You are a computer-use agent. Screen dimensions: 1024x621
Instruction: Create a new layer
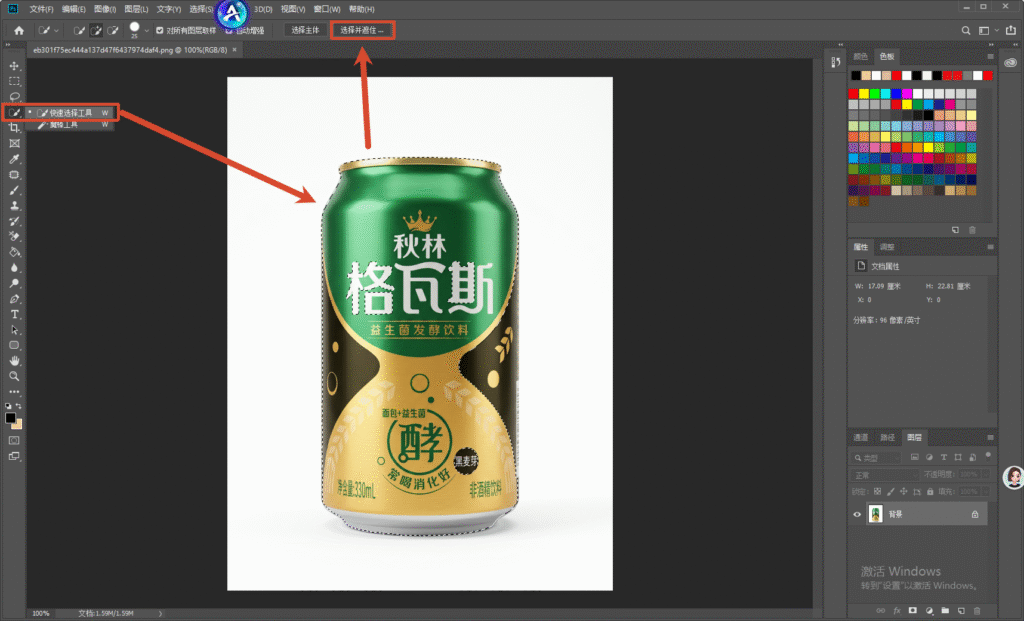point(961,611)
